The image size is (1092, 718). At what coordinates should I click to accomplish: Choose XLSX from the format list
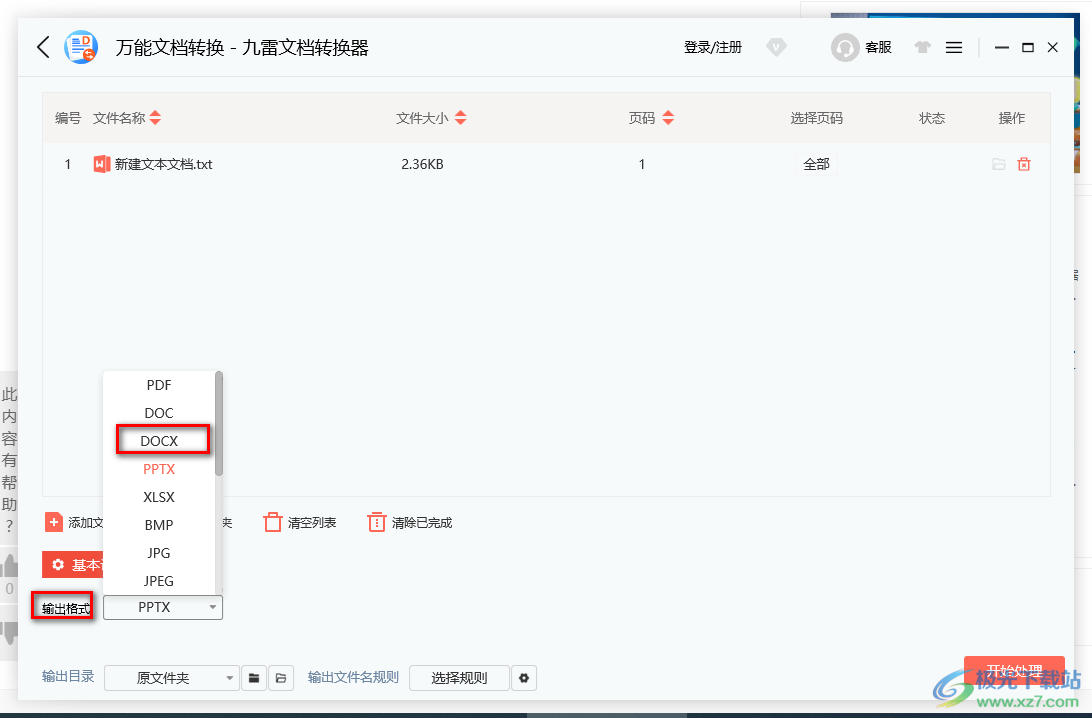point(159,496)
